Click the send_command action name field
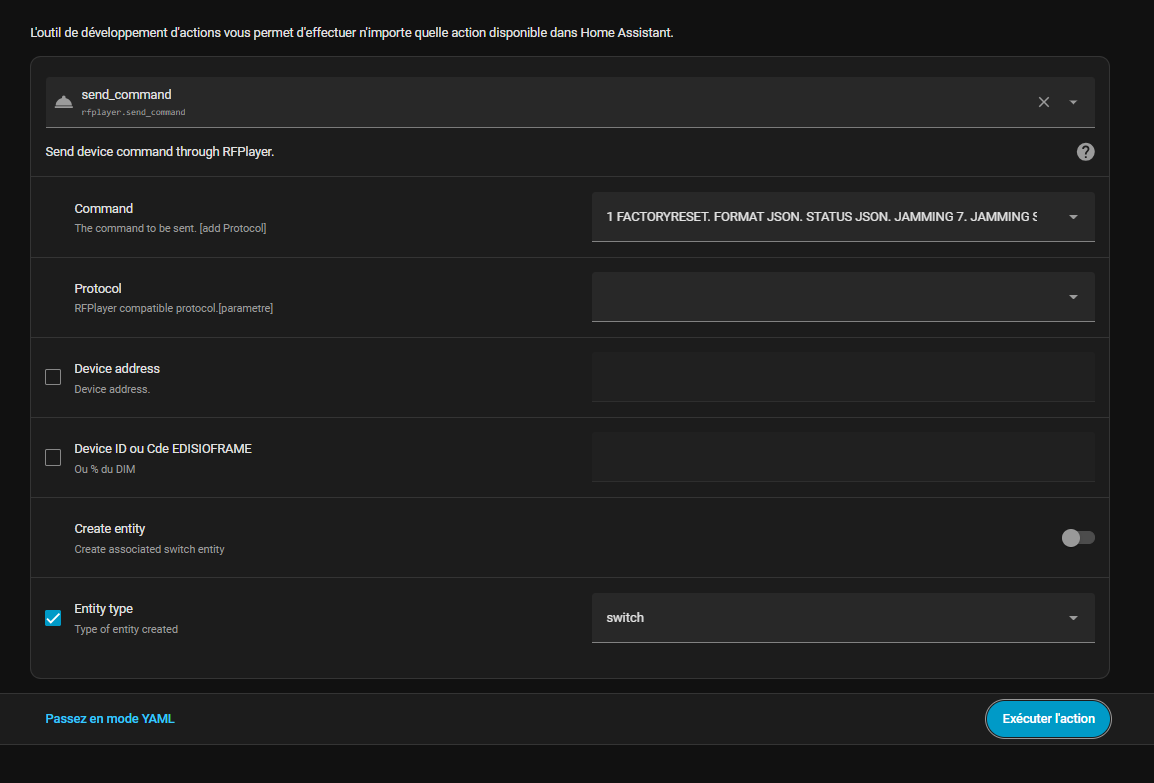 [540, 102]
